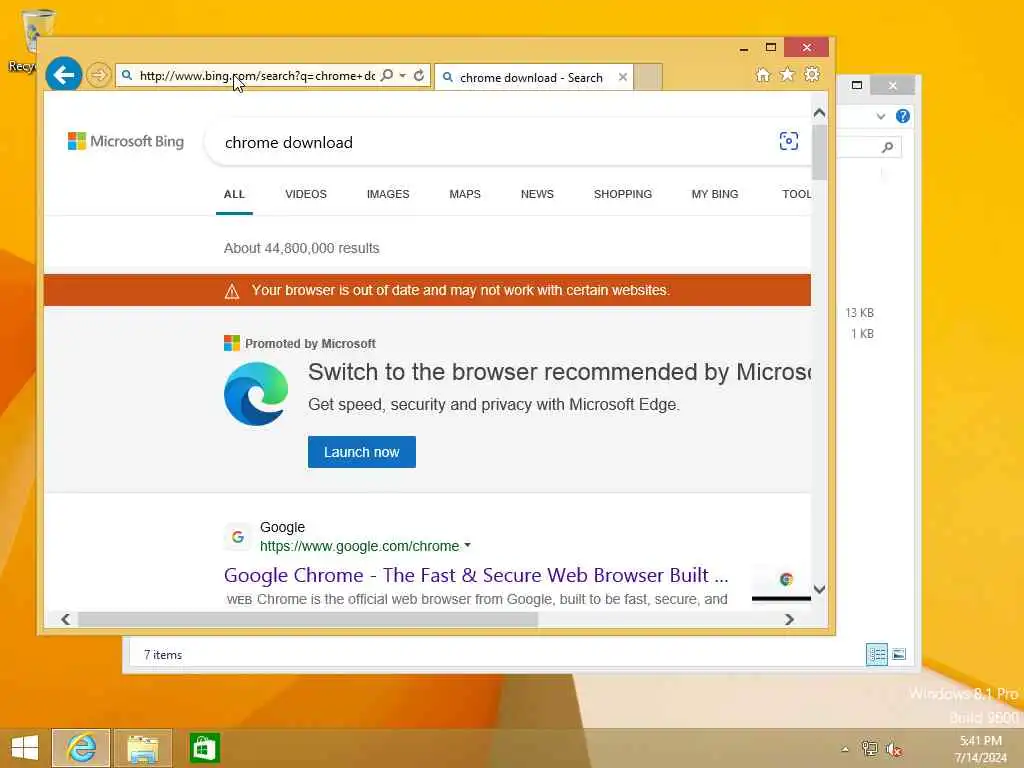
Task: Open a new blank tab
Action: [648, 77]
